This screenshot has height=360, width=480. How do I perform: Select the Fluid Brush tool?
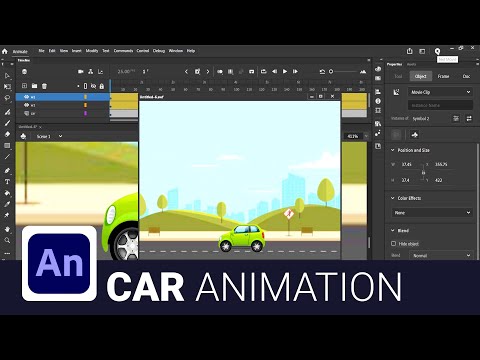[7, 112]
